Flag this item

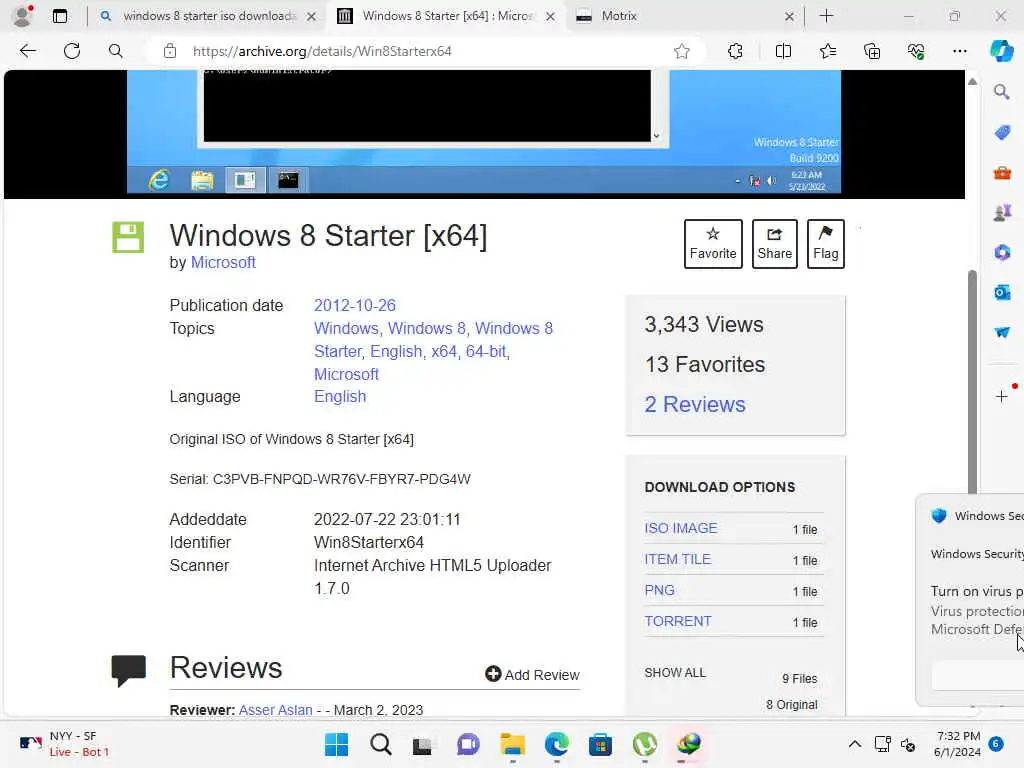pyautogui.click(x=825, y=244)
